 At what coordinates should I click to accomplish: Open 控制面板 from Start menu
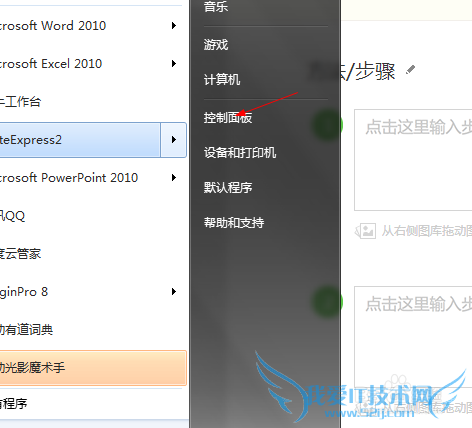[228, 118]
